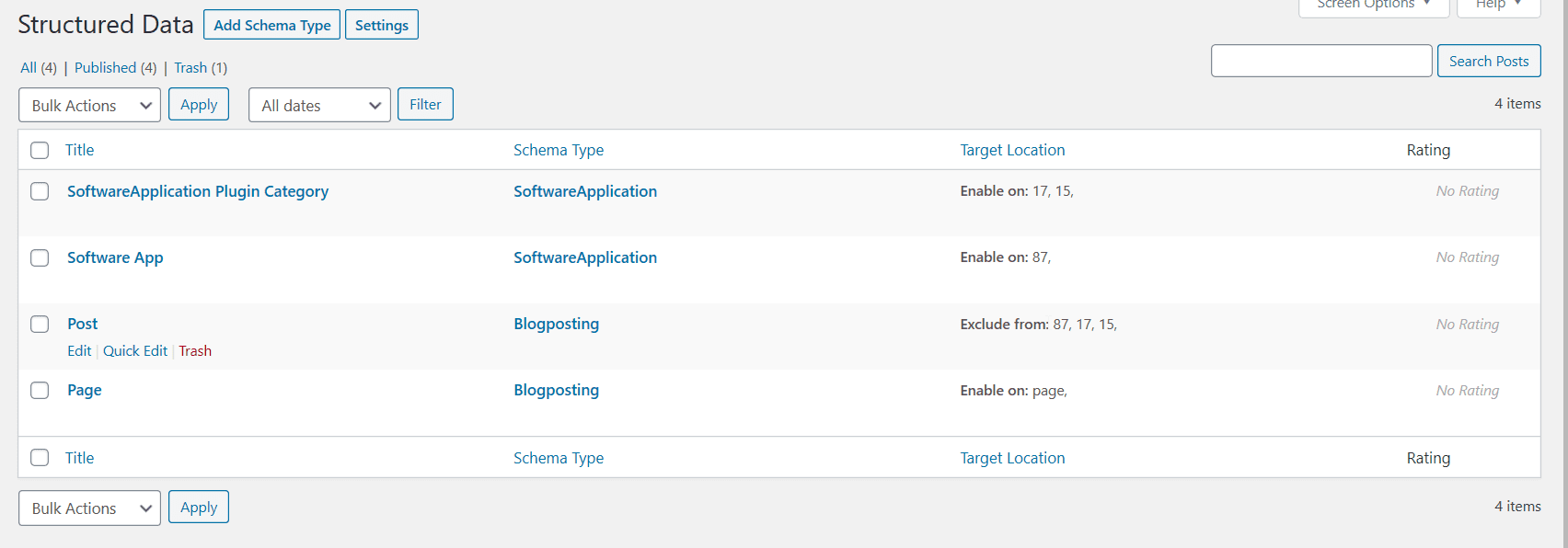Click the Filter button
Image resolution: width=1568 pixels, height=548 pixels.
tap(425, 104)
